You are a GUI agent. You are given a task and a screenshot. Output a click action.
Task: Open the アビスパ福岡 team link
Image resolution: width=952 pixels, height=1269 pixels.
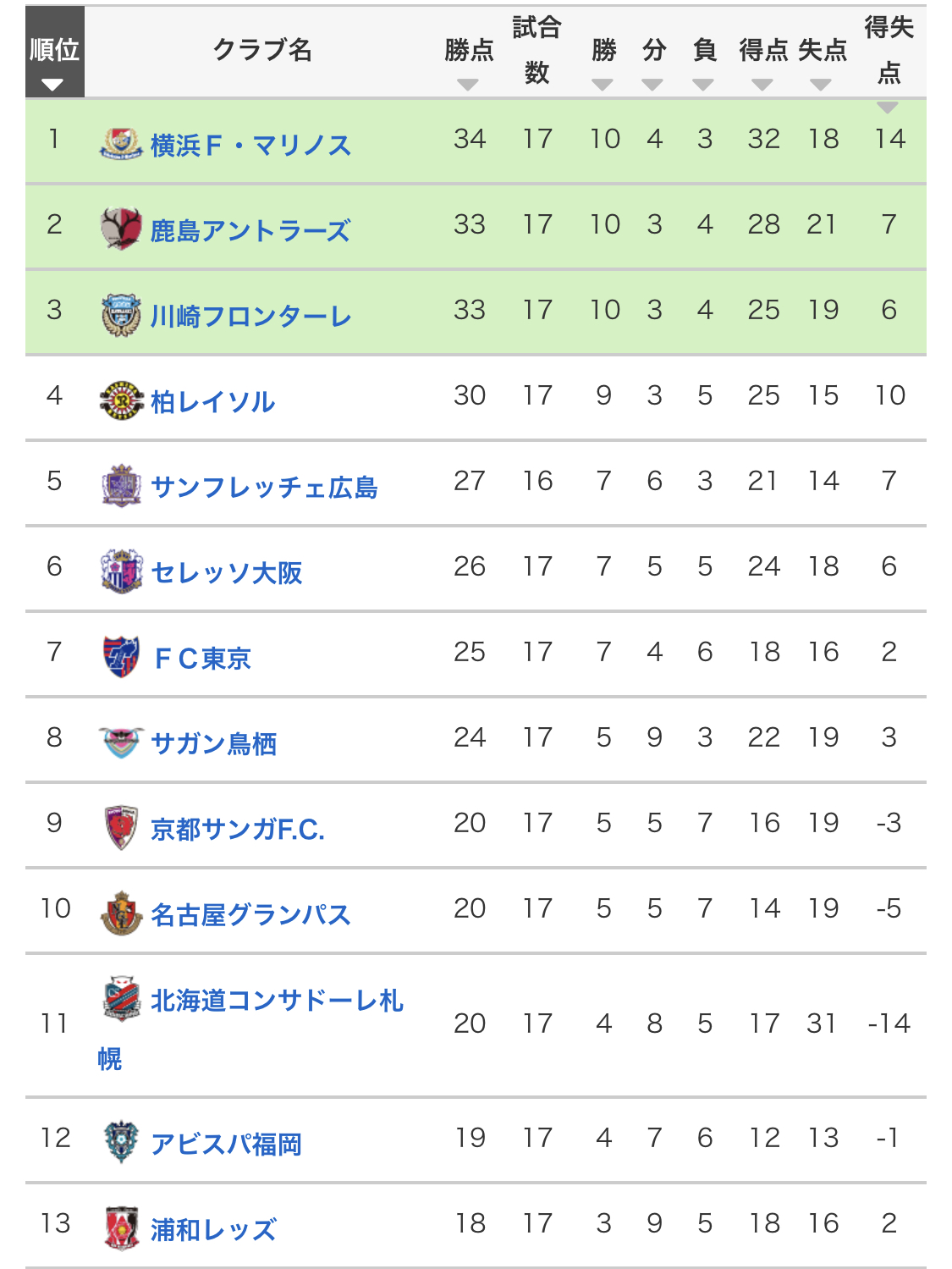point(226,1145)
